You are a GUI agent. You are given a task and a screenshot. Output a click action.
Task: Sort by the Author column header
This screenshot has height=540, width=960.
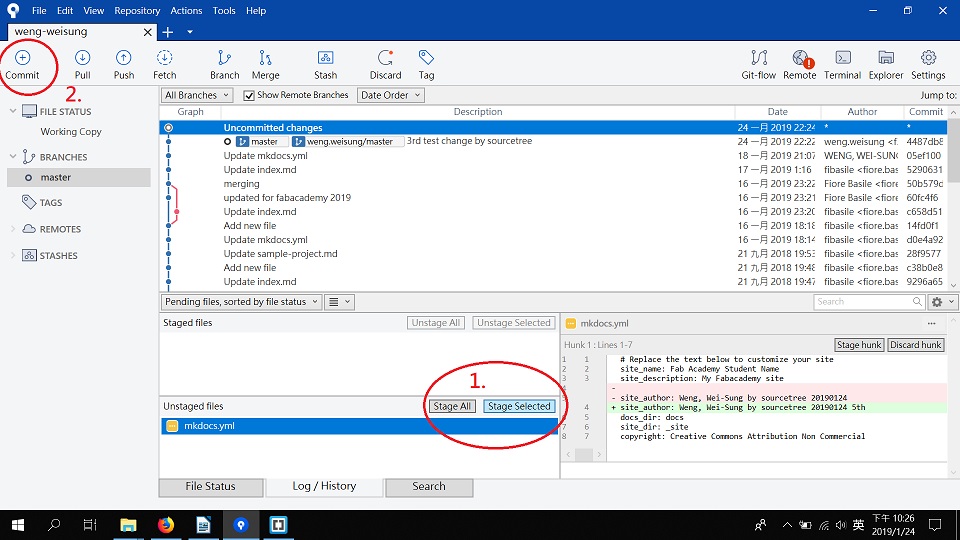point(862,111)
